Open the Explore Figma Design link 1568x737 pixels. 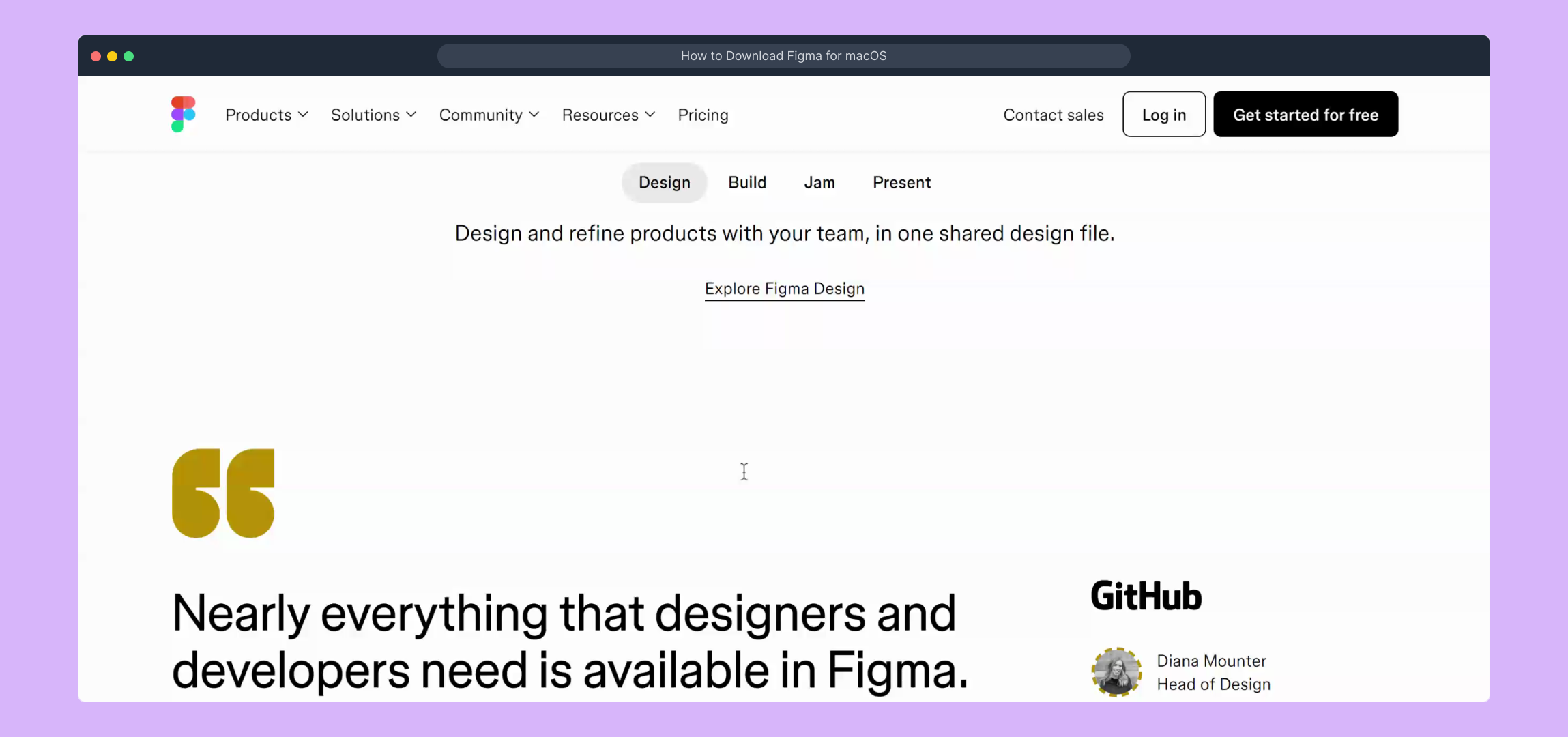[784, 289]
